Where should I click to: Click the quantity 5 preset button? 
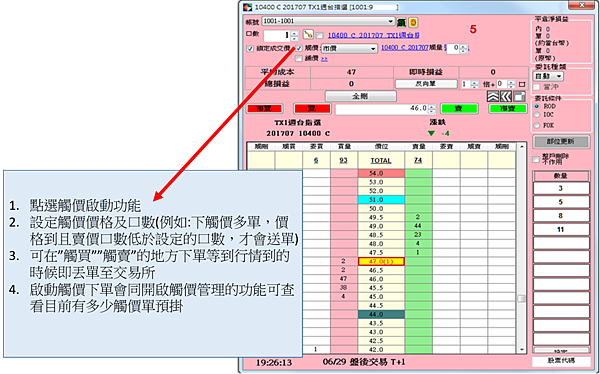(x=561, y=202)
